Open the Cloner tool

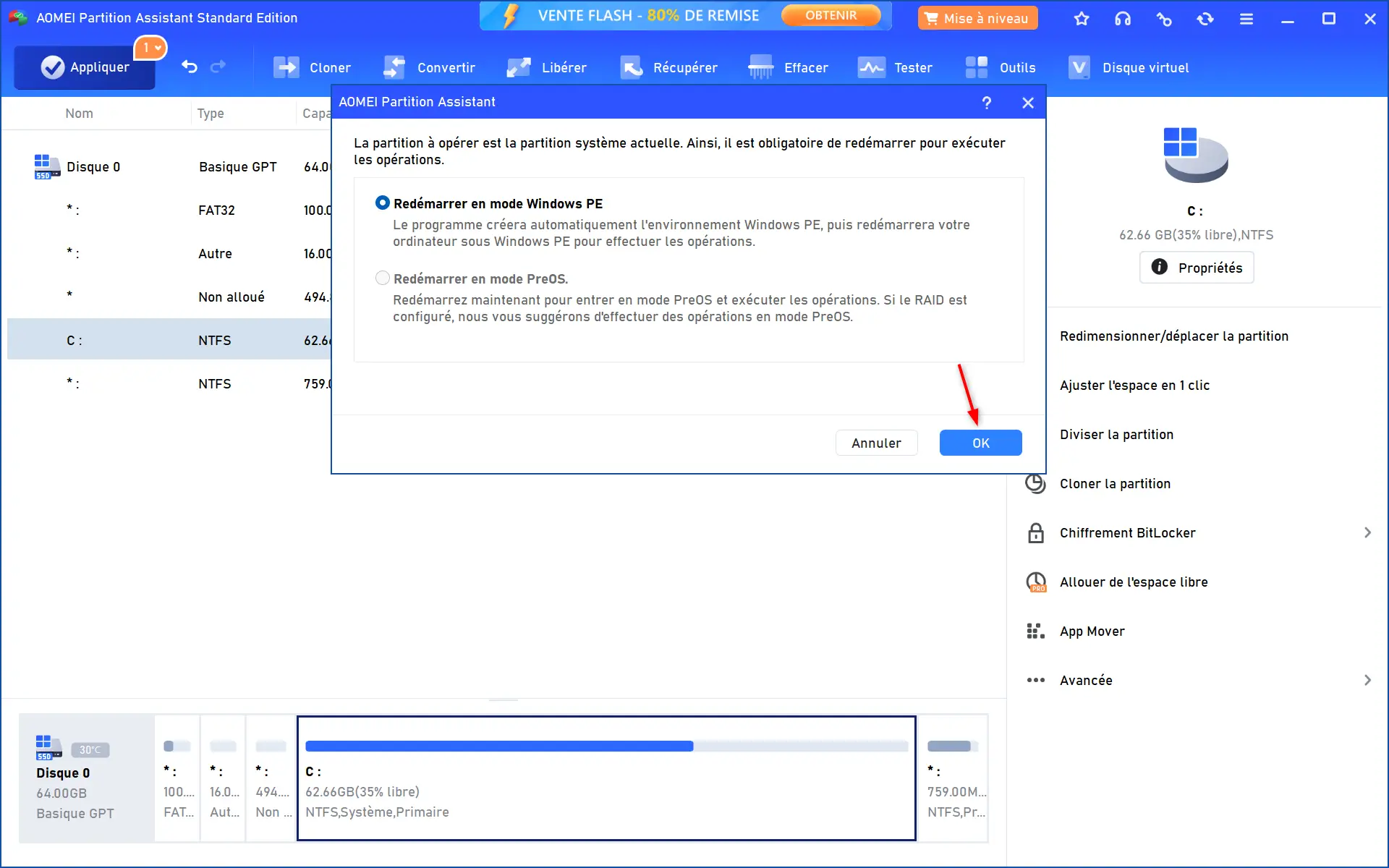coord(312,67)
